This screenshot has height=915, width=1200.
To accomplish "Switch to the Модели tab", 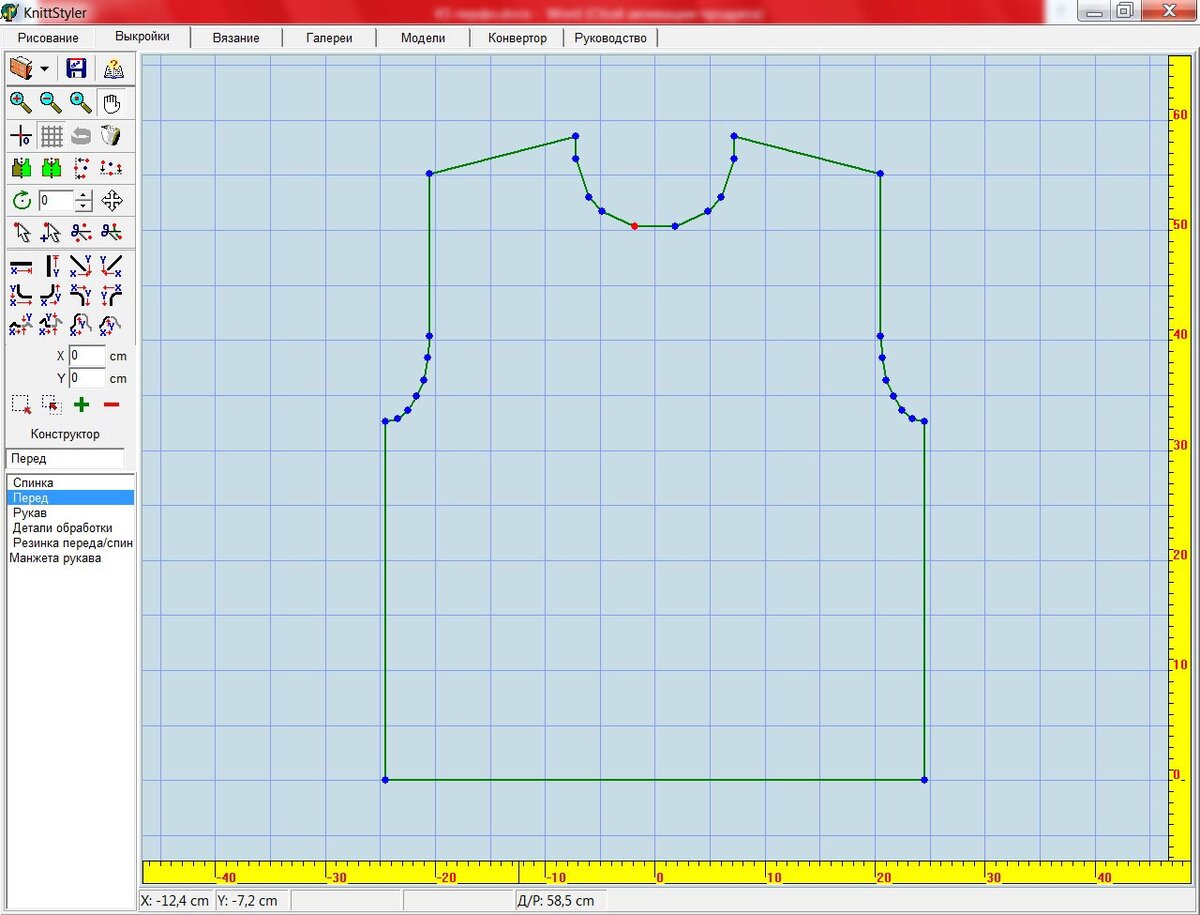I will pos(423,38).
